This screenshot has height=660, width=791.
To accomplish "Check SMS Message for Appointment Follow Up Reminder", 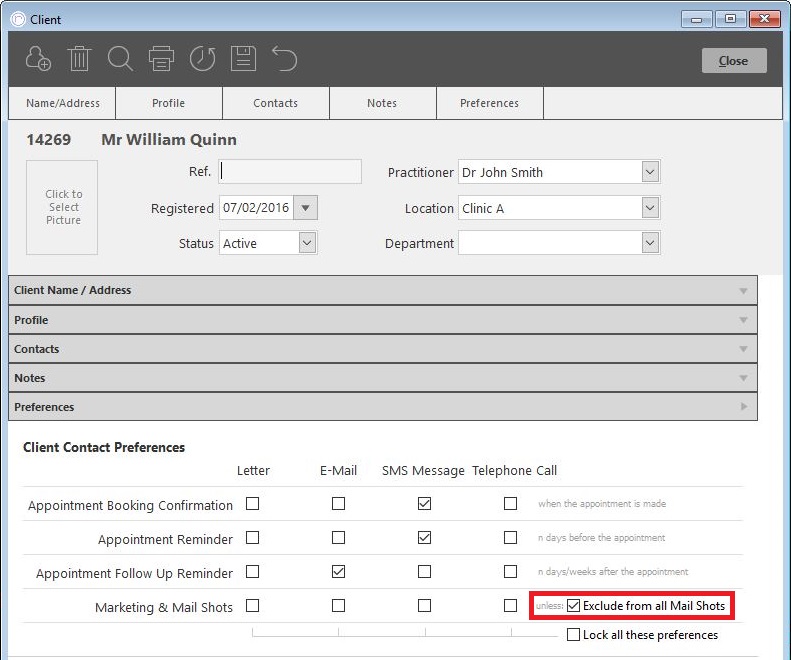I will (x=424, y=572).
